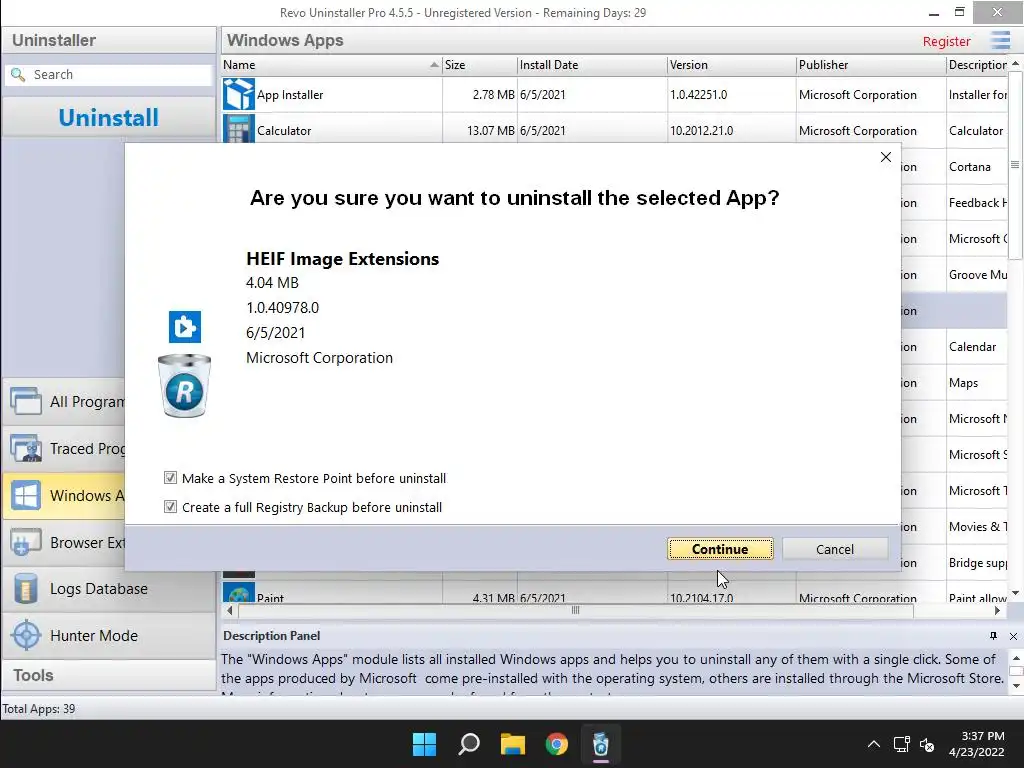Close the Description Panel
The height and width of the screenshot is (768, 1024).
point(1013,636)
